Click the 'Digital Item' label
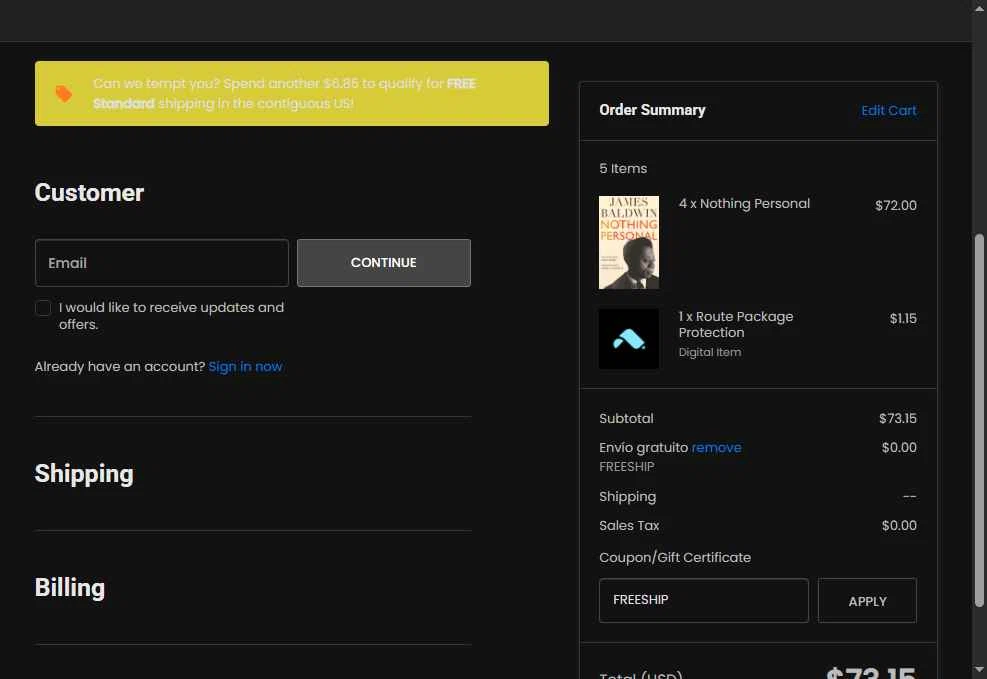Image resolution: width=987 pixels, height=679 pixels. coord(710,352)
